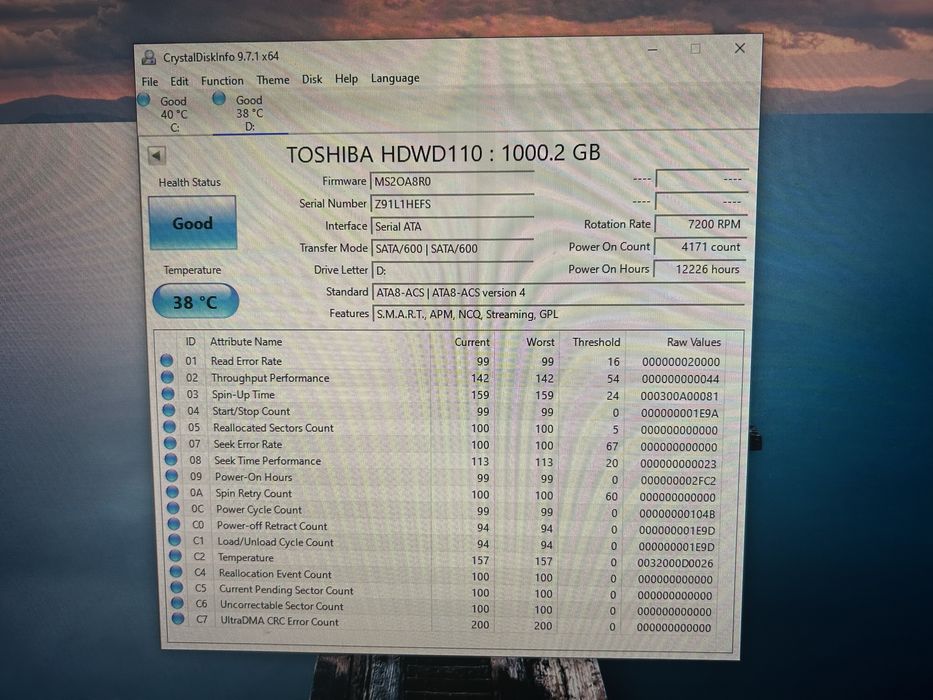Click the status orb for Power-off Retract Count
This screenshot has height=700, width=933.
pos(174,524)
